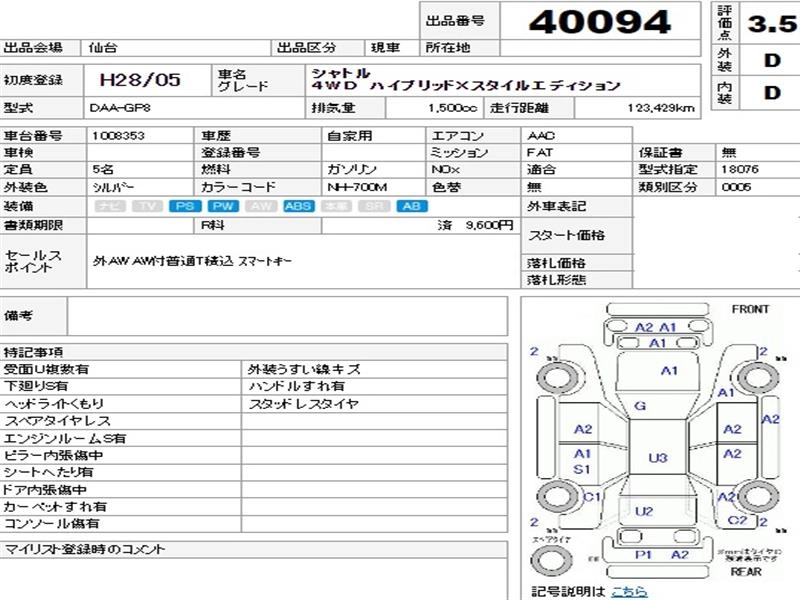This screenshot has height=600, width=800.
Task: Click the note ハンドルすれ有
Action: (x=296, y=386)
